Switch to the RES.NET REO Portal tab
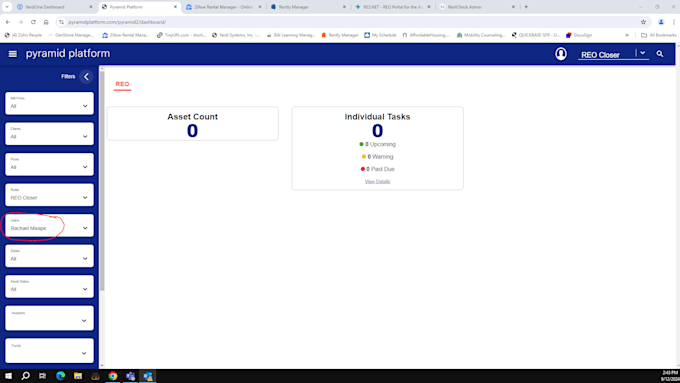 pos(392,7)
